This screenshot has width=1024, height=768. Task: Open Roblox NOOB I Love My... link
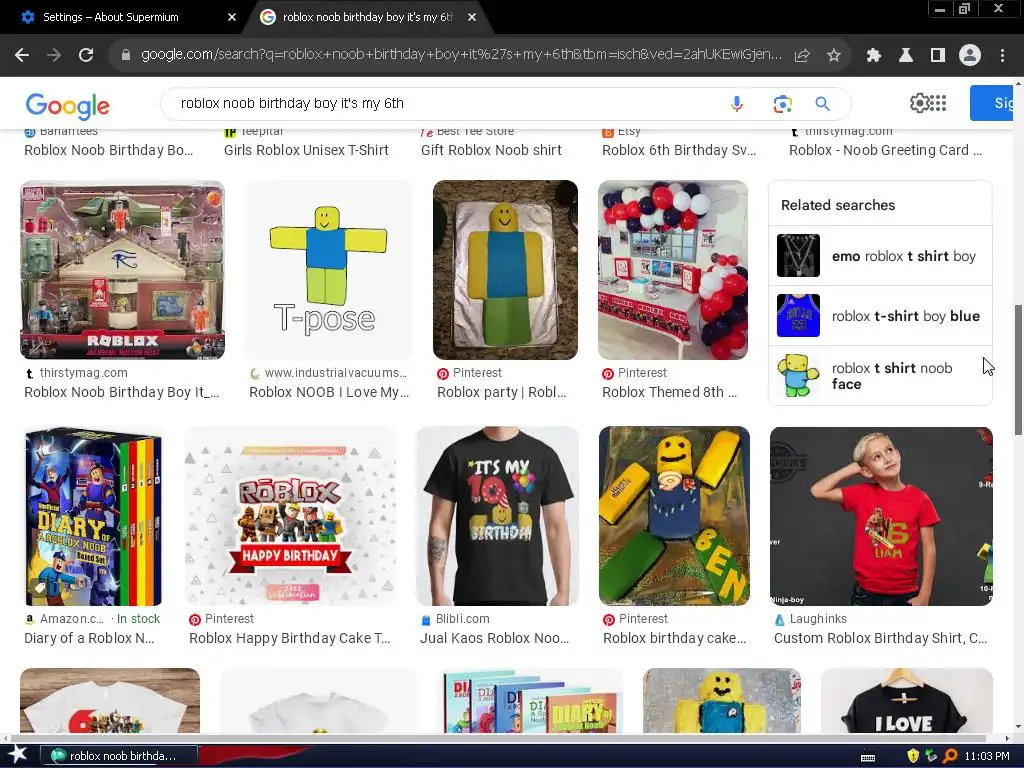coord(329,392)
